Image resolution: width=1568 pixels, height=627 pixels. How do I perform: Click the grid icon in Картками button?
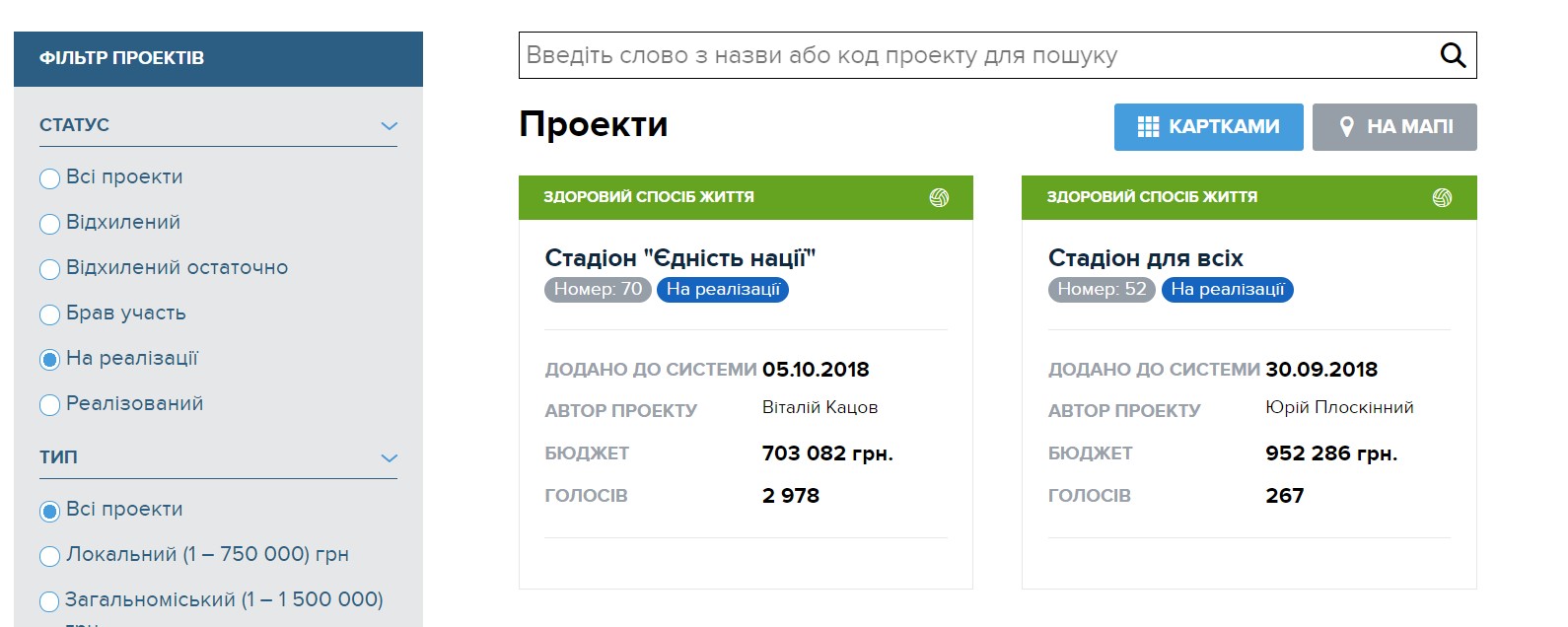coord(1148,127)
